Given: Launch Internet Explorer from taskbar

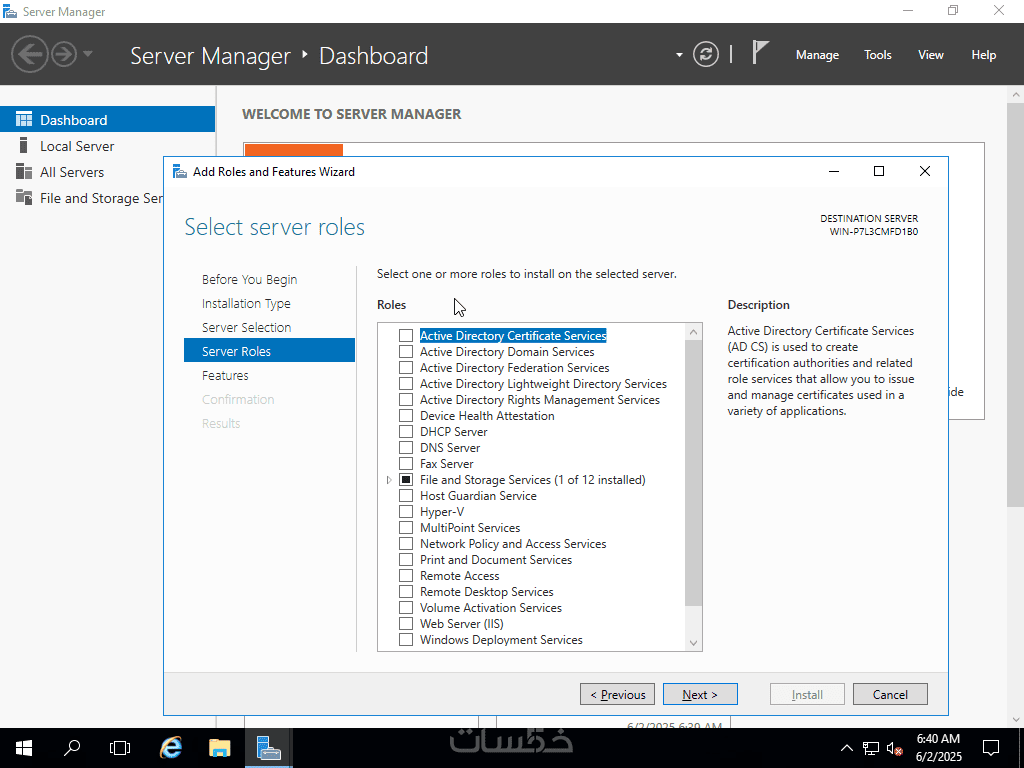Looking at the screenshot, I should coord(171,748).
